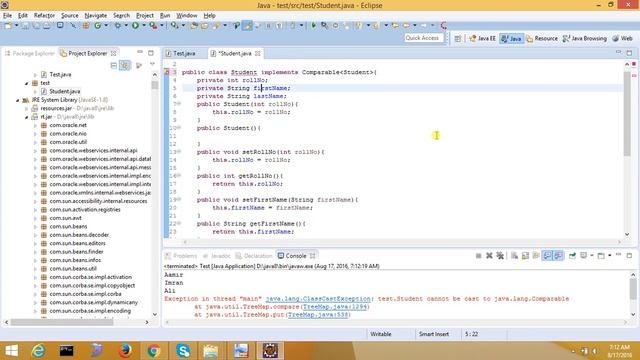Open Project Explorer view menu arrow

click(x=152, y=64)
